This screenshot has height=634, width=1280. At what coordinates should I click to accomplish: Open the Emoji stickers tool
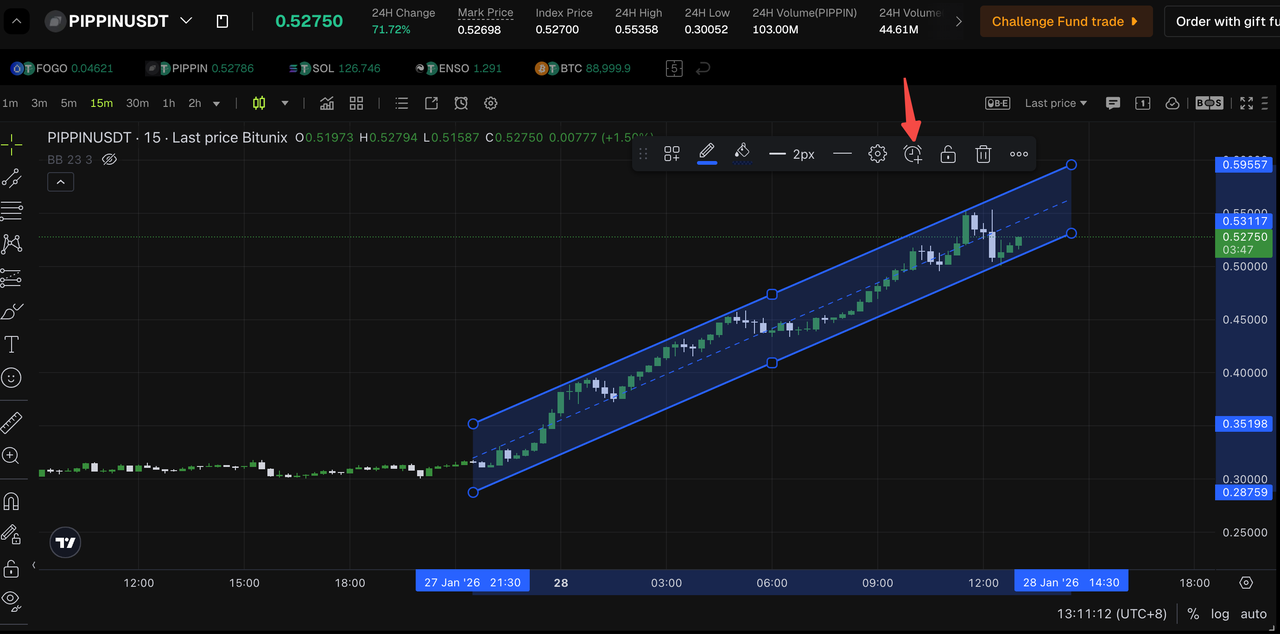point(13,377)
